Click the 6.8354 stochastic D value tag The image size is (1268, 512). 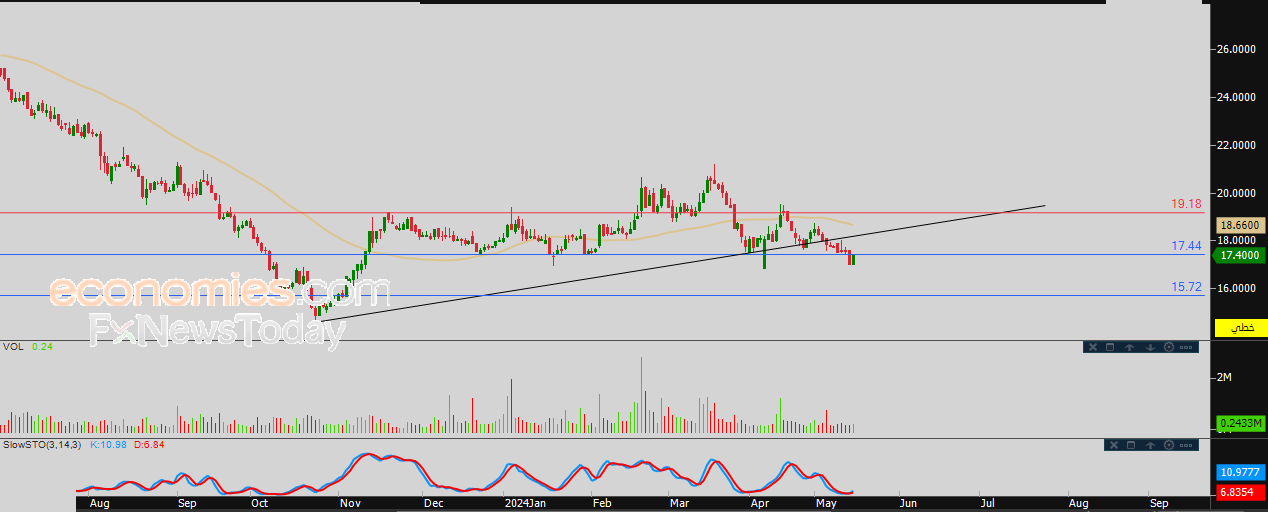click(x=1241, y=492)
